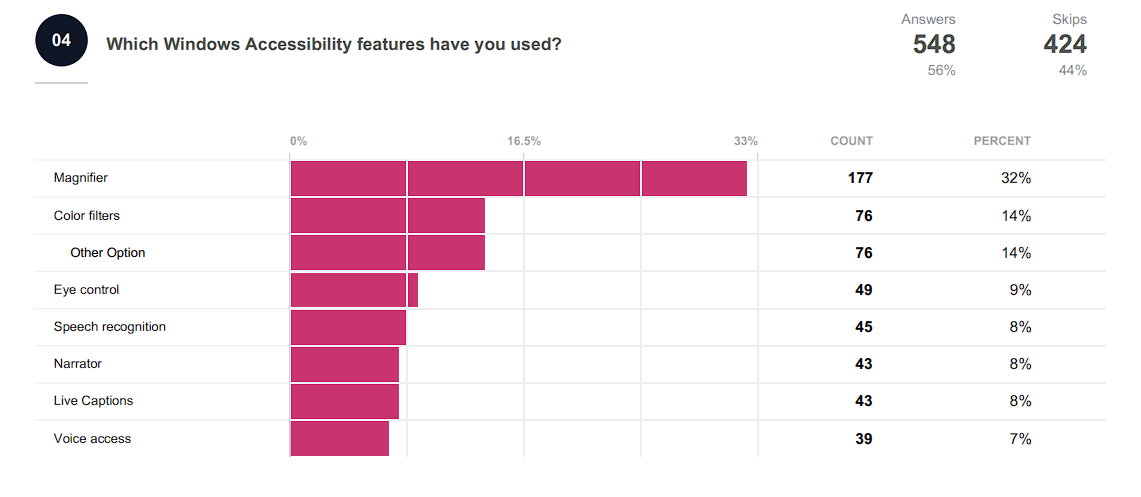Click the Voice access 7% value
Viewport: 1141px width, 497px height.
click(x=1020, y=438)
